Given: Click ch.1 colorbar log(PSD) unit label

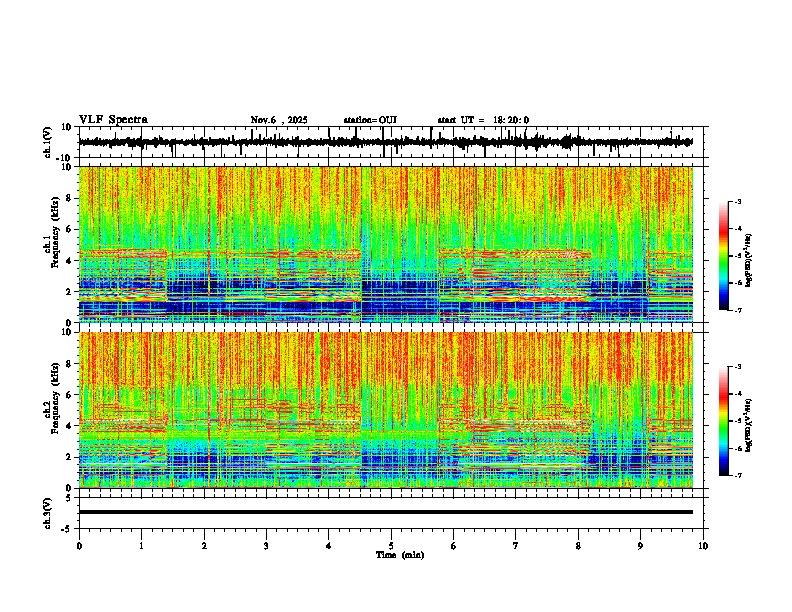Looking at the screenshot, I should pyautogui.click(x=748, y=260).
